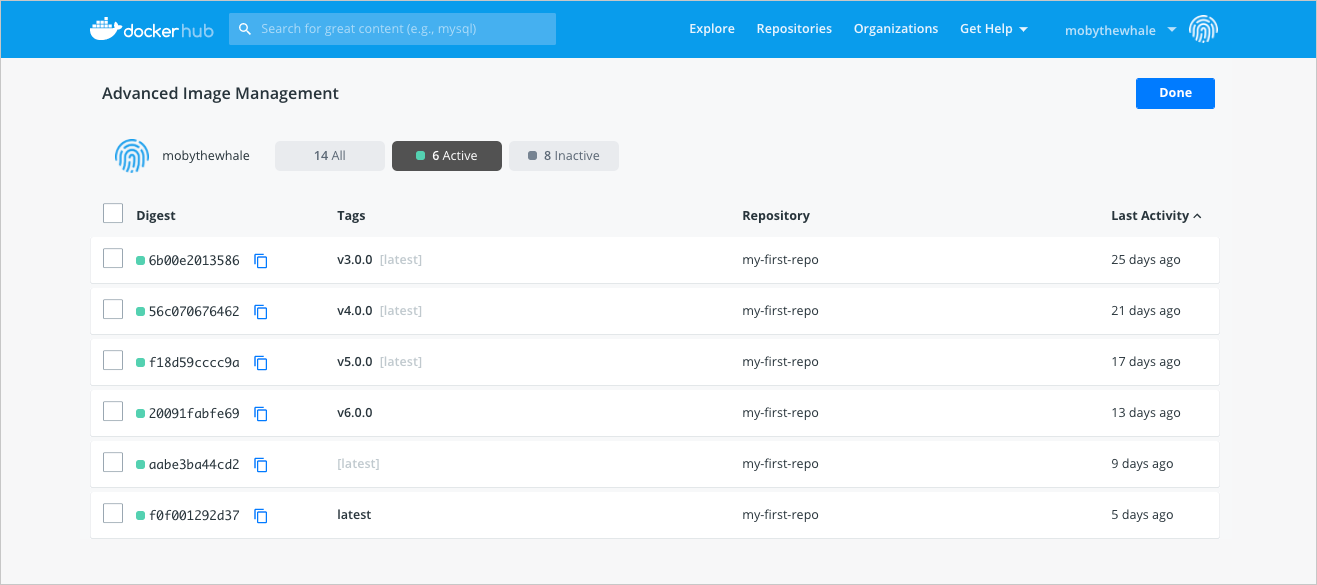Check the select-all checkbox in the header
The image size is (1317, 585).
tap(113, 213)
